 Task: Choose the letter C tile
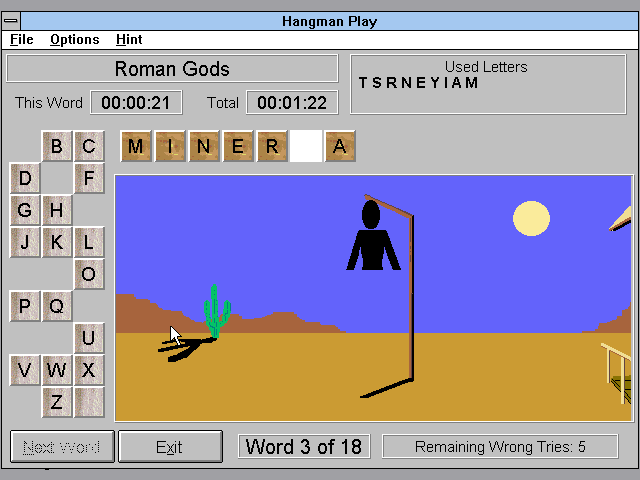click(88, 147)
